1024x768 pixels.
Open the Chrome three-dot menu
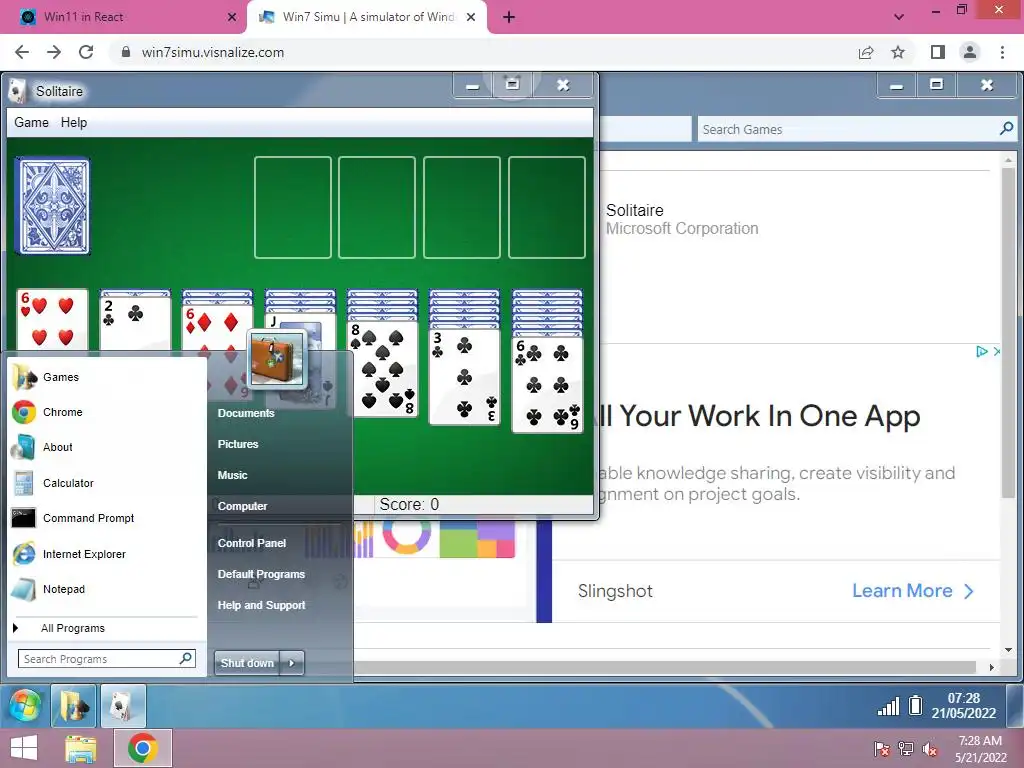1002,52
